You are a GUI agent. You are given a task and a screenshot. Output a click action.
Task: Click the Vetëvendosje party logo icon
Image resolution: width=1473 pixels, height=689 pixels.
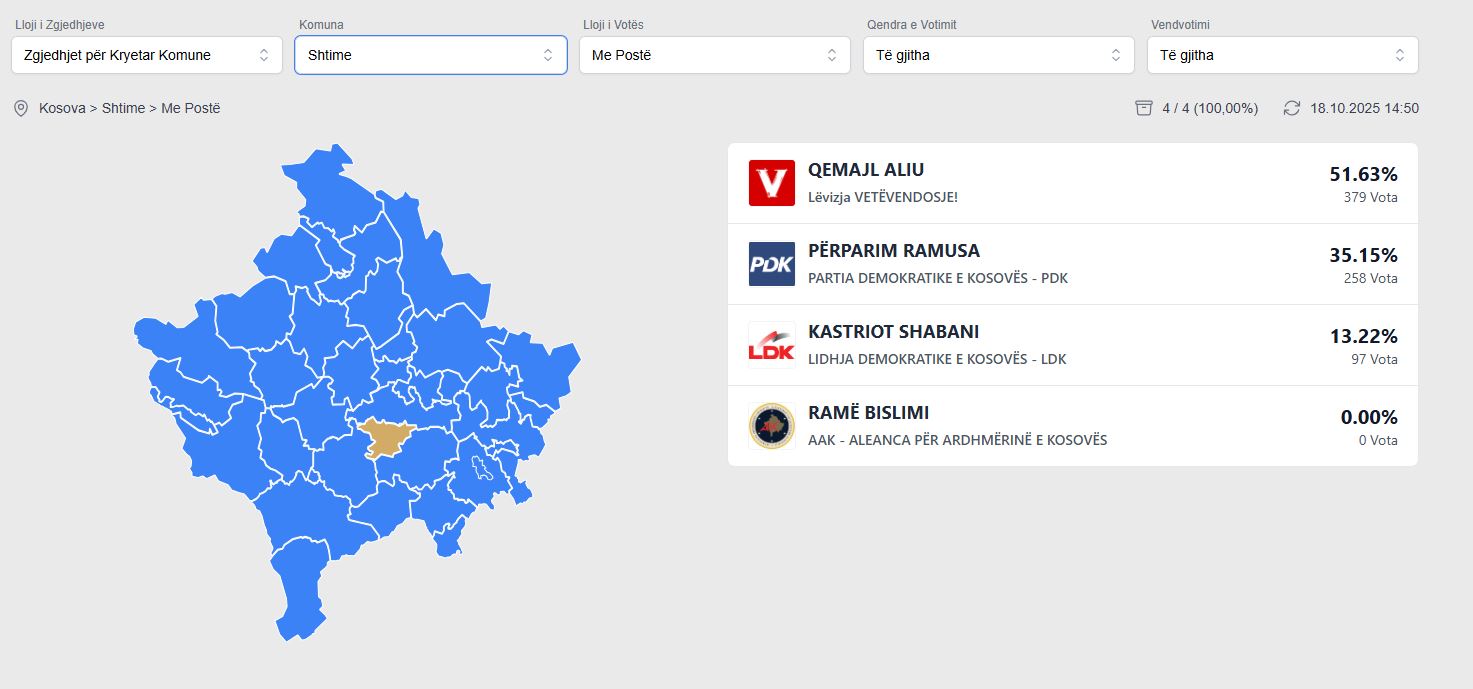[771, 183]
